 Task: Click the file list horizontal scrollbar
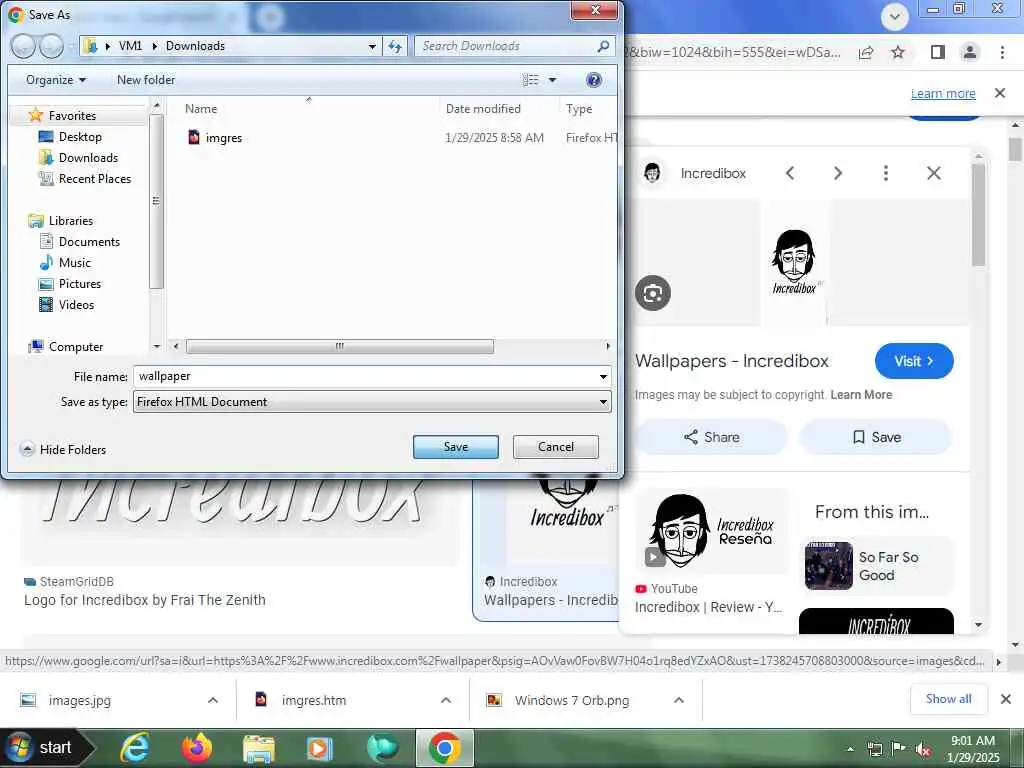340,346
